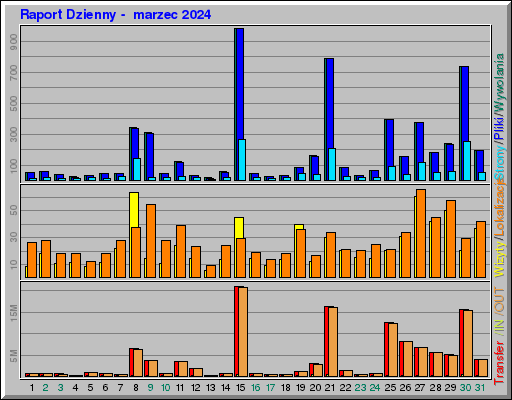The height and width of the screenshot is (400, 512).
Task: Click the 'Pliki' legend label
Action: 499,128
